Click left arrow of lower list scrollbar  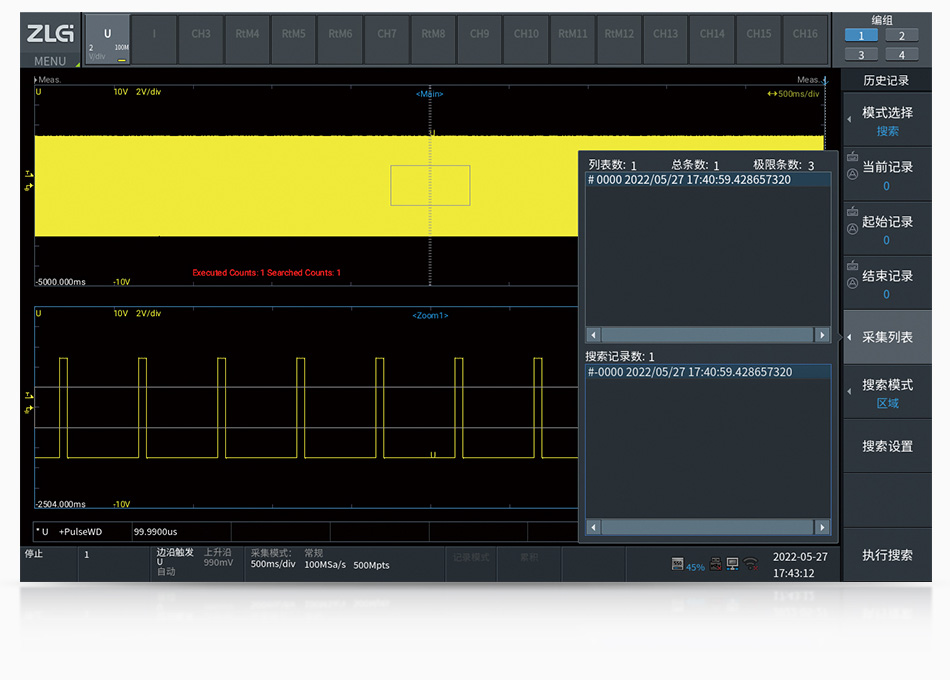[594, 527]
